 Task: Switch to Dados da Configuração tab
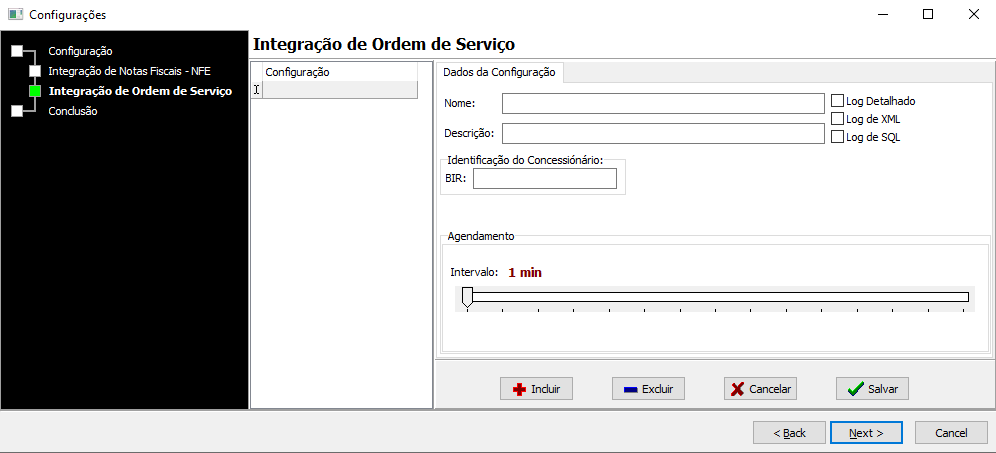tap(499, 72)
